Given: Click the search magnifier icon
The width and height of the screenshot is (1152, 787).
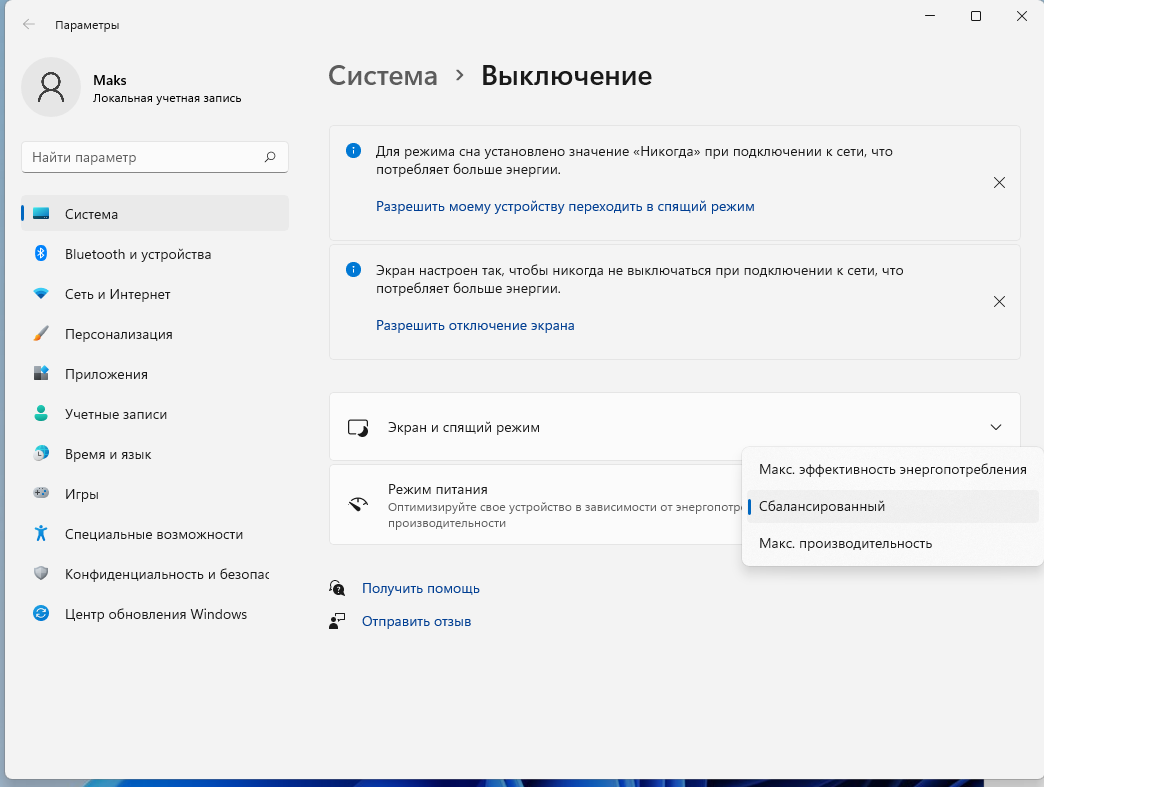Looking at the screenshot, I should [270, 157].
